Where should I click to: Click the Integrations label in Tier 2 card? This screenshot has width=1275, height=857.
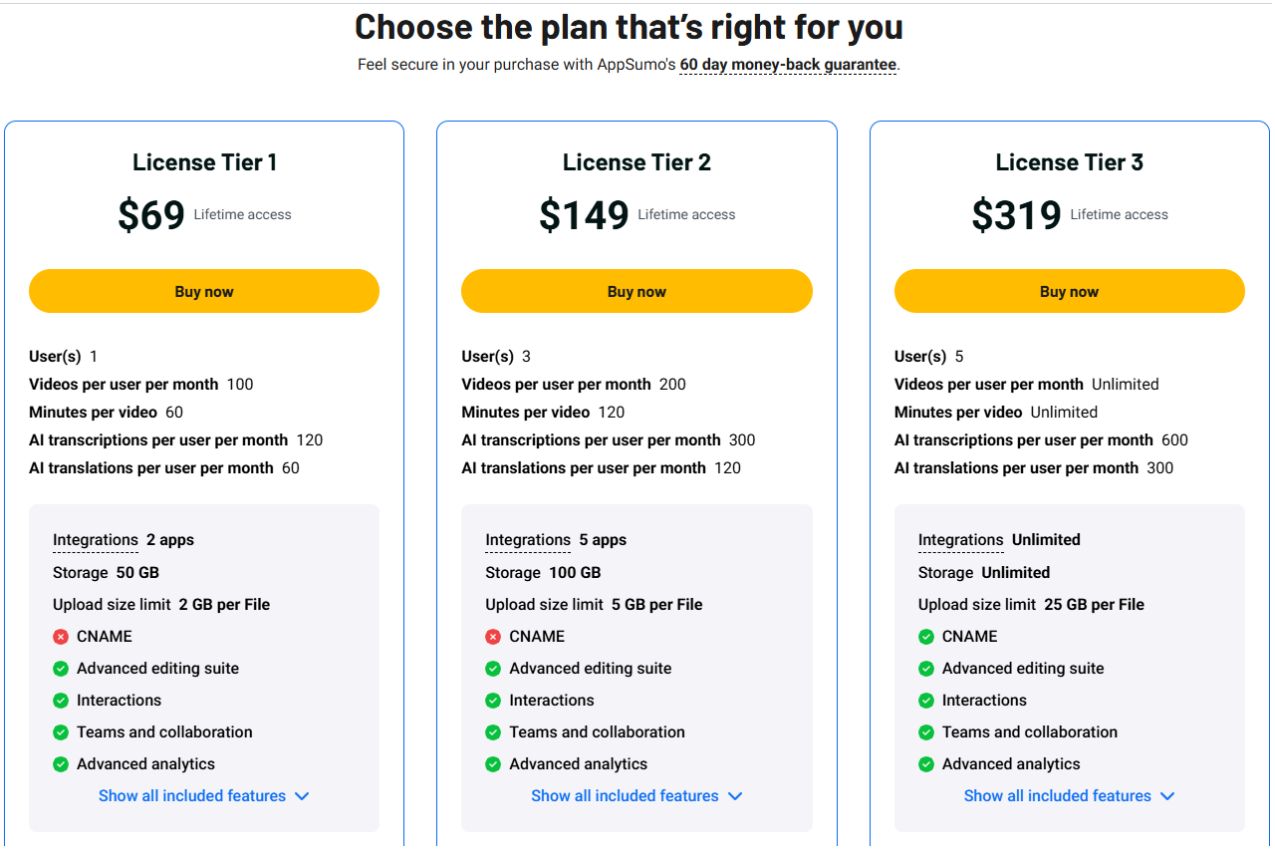(x=527, y=539)
